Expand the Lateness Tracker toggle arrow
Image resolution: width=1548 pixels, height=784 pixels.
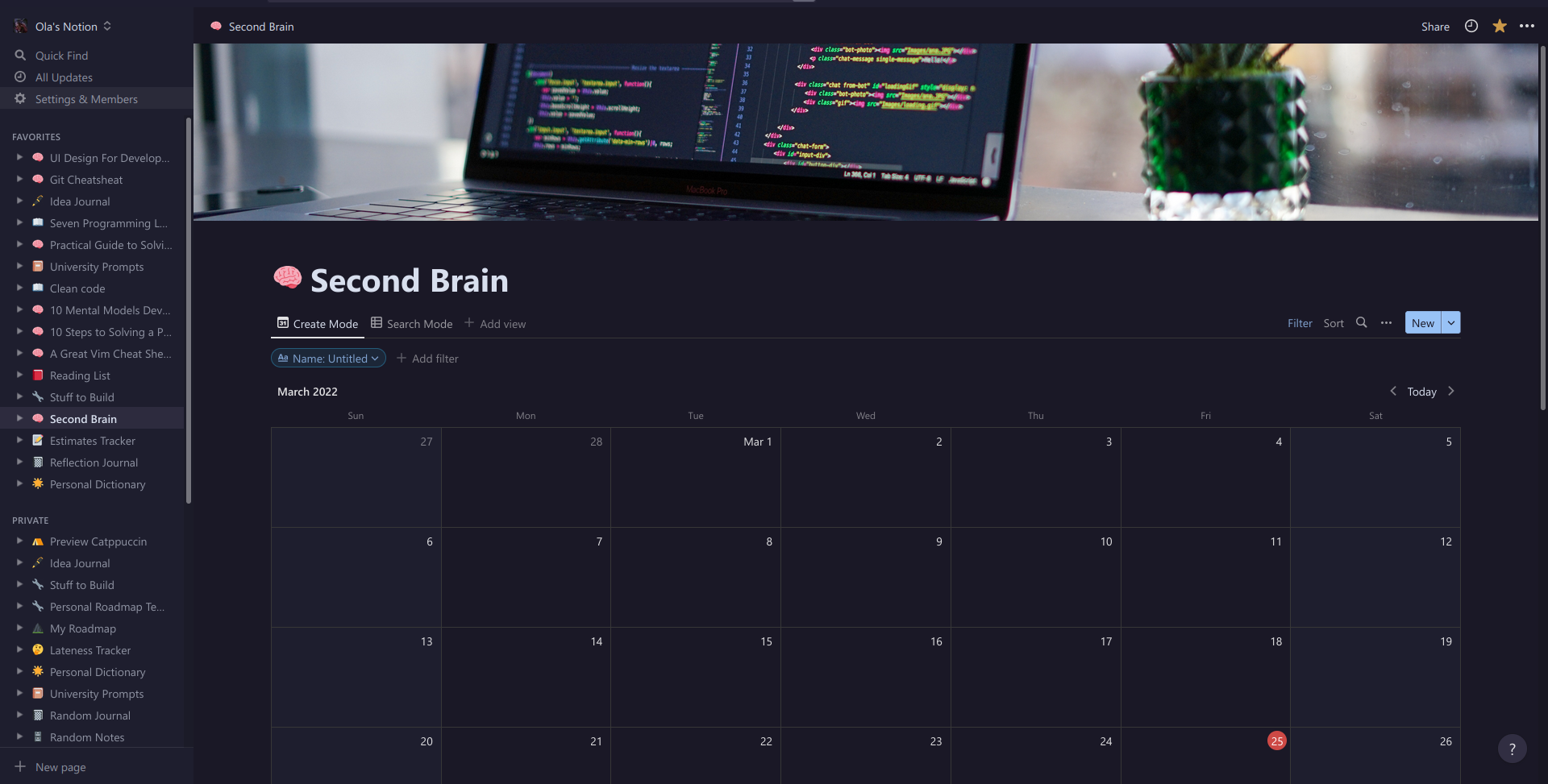click(x=19, y=649)
